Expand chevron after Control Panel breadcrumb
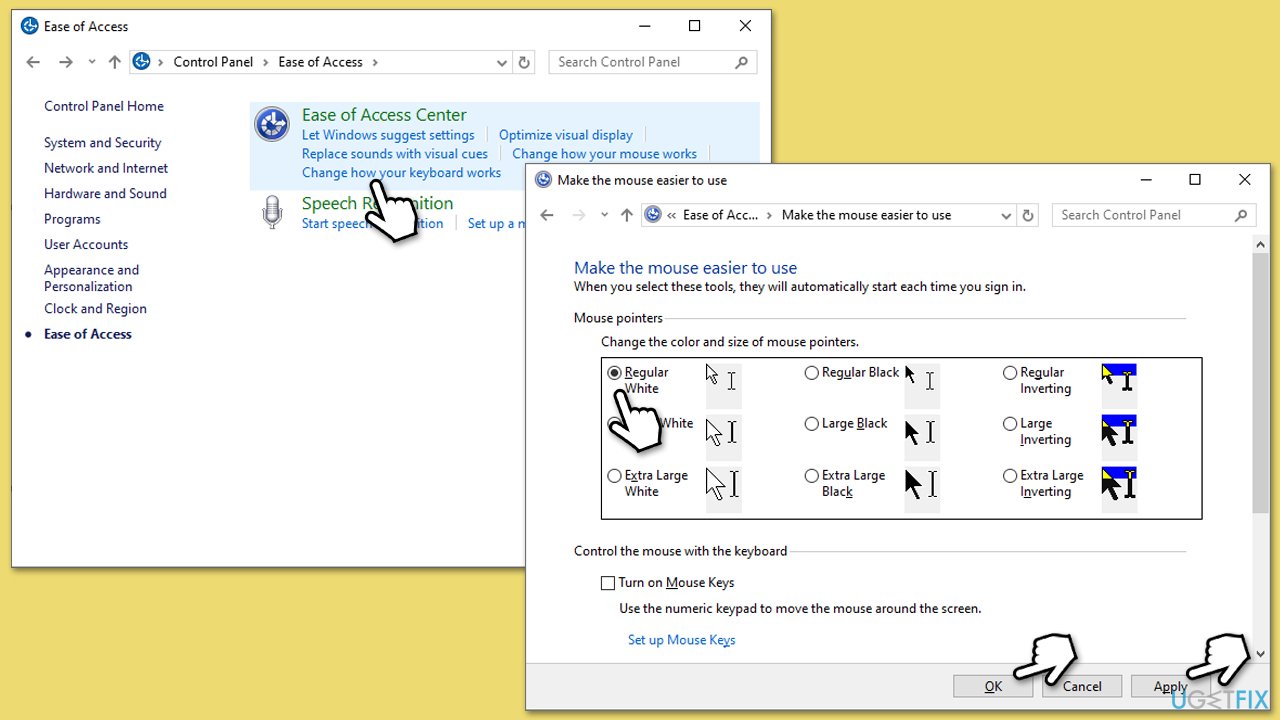The image size is (1280, 720). tap(266, 62)
